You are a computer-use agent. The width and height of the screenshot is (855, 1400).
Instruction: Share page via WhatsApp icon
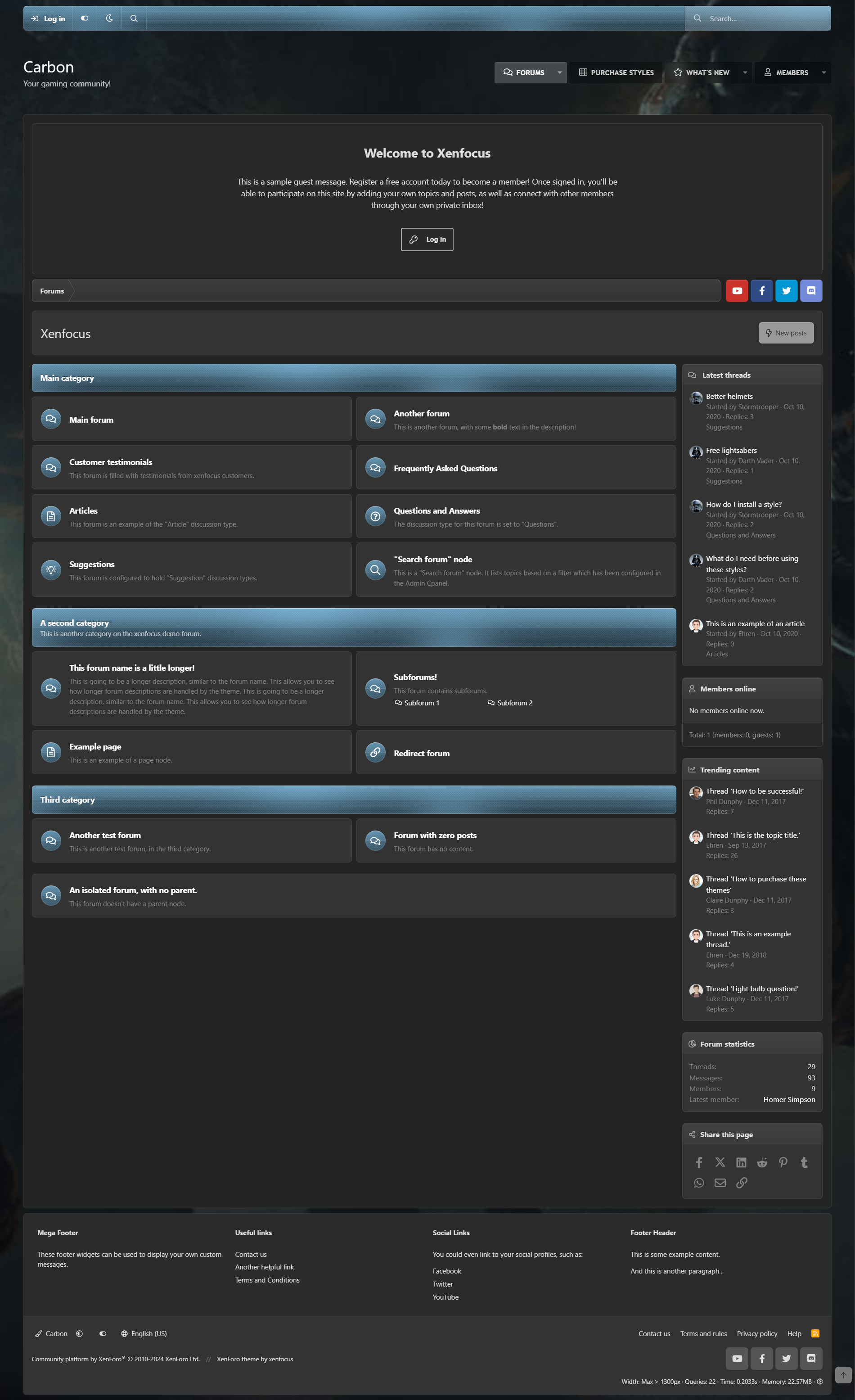point(699,1183)
